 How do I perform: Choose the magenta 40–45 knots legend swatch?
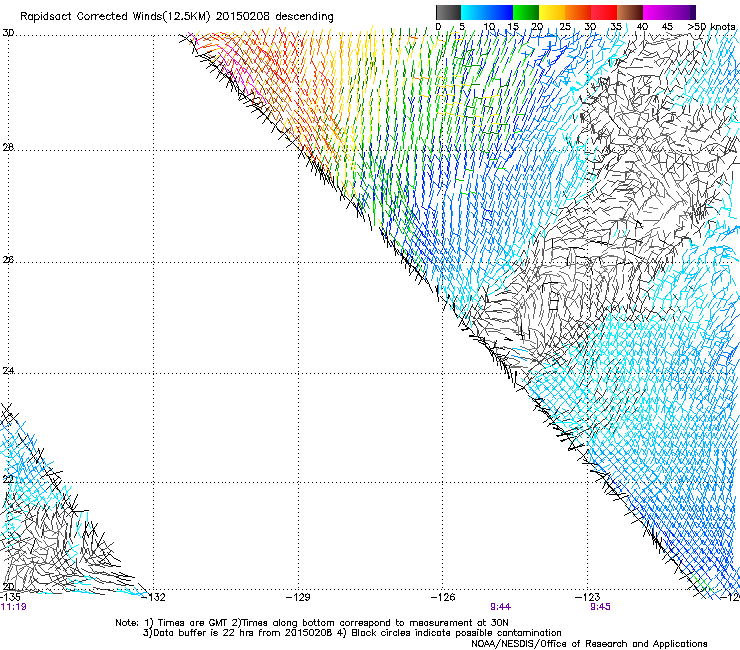pos(656,12)
